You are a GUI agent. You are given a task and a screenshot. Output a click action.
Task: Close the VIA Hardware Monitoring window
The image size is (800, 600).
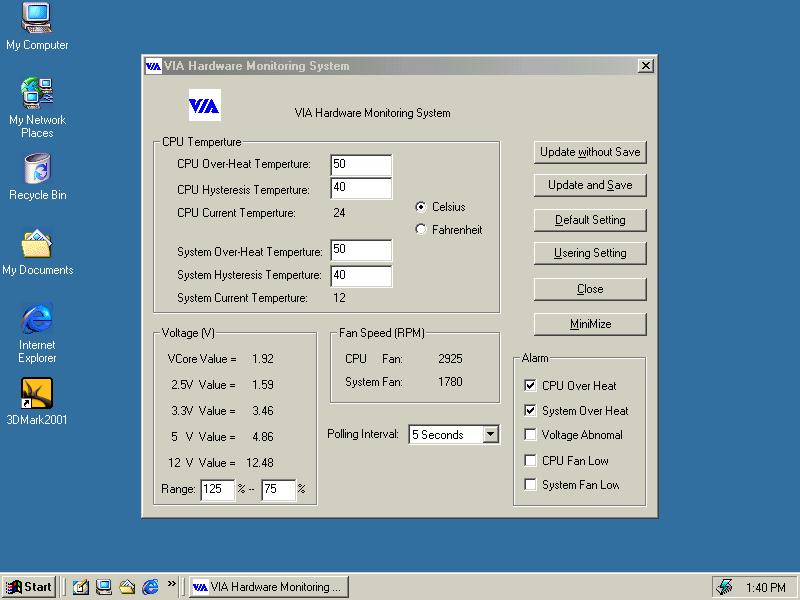645,66
